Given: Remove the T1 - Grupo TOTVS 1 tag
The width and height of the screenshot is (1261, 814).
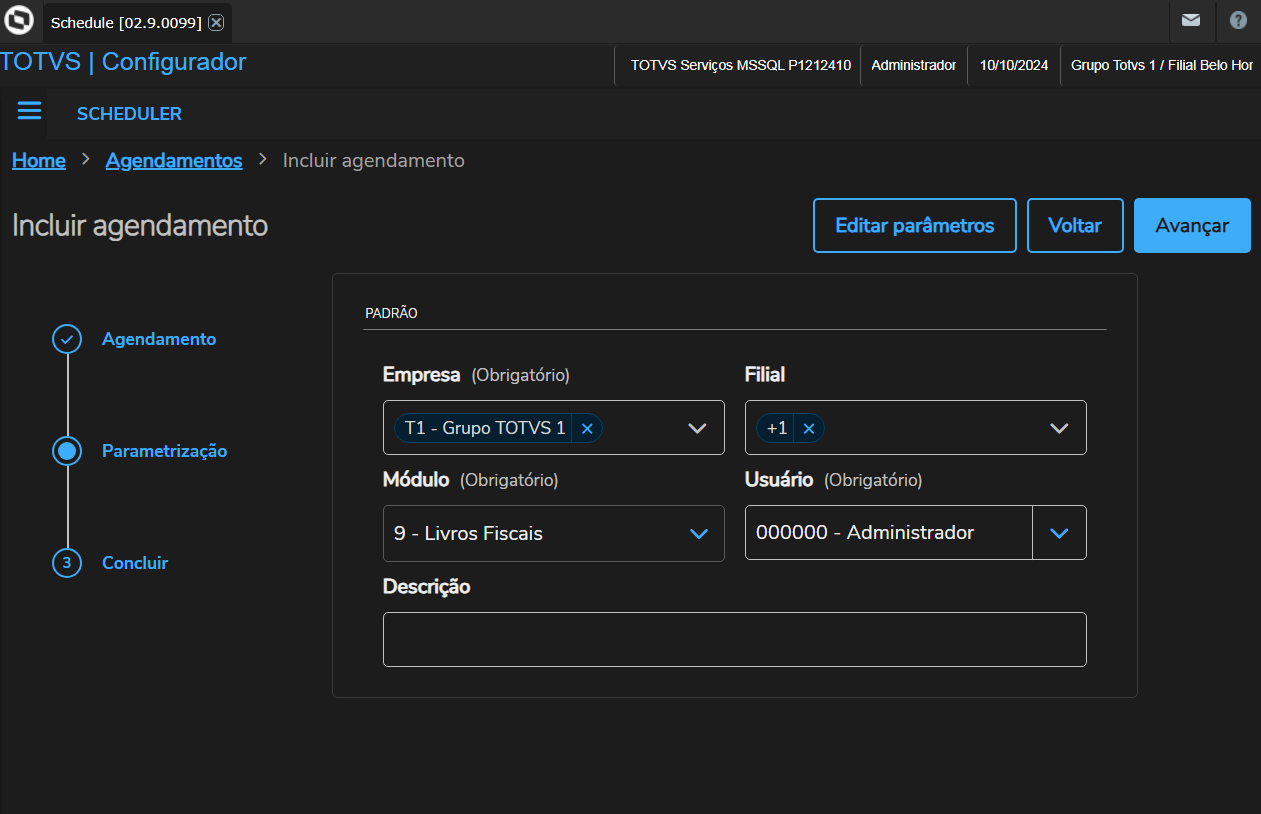Looking at the screenshot, I should click(587, 428).
